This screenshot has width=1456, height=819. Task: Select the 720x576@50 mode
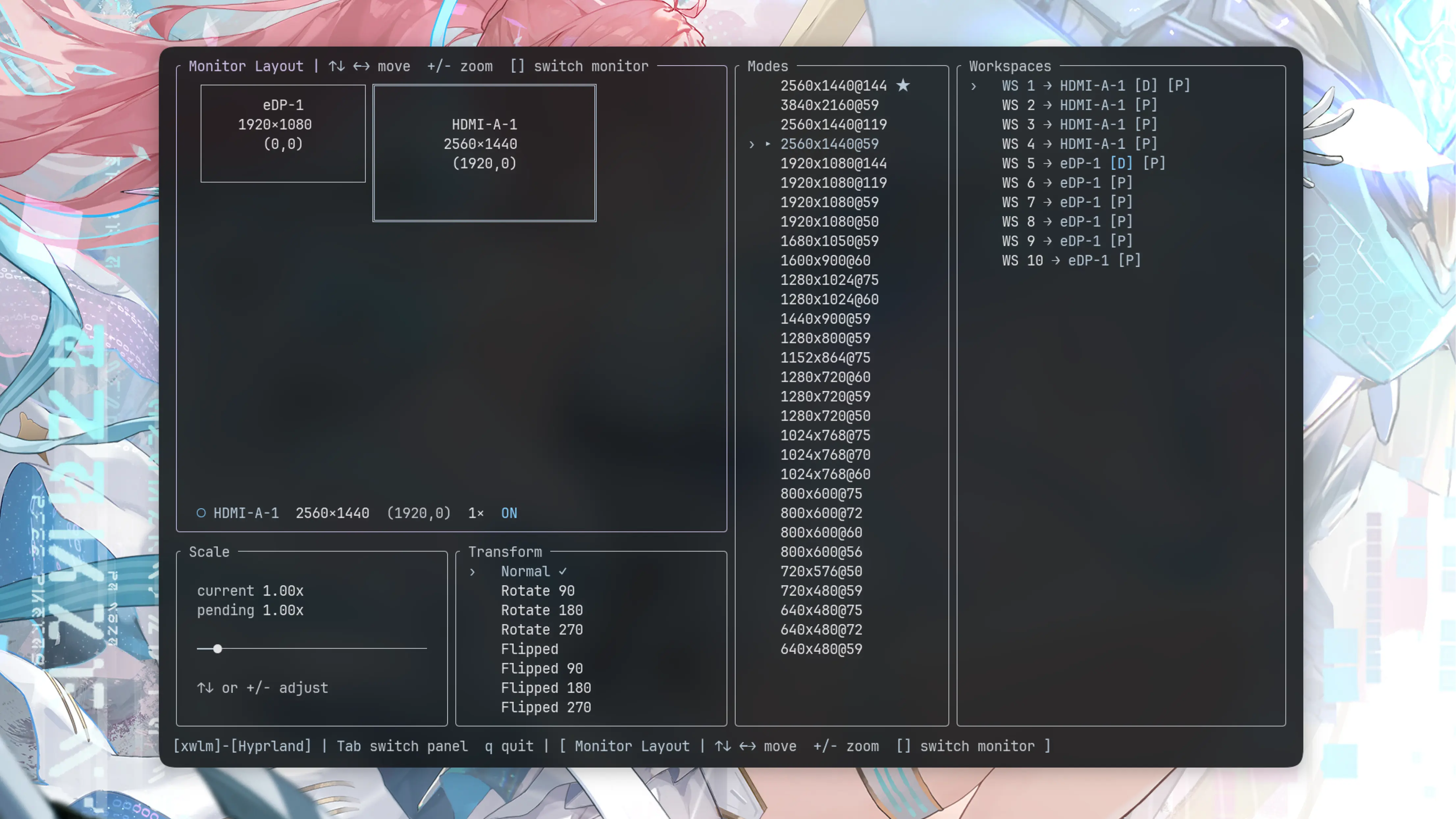click(821, 571)
